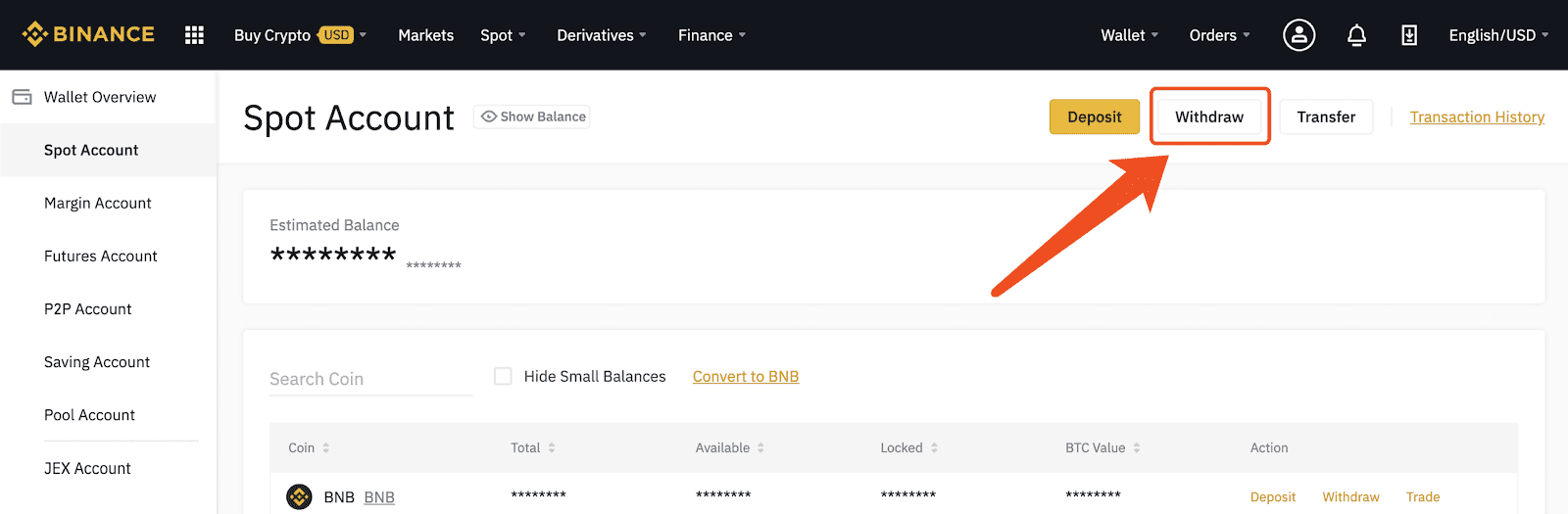Sort by the Available column arrows

(760, 447)
